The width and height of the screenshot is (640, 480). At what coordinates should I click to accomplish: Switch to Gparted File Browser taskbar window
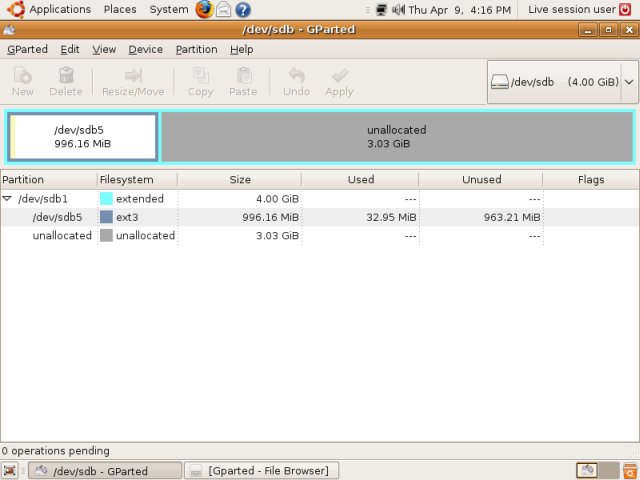[x=263, y=470]
